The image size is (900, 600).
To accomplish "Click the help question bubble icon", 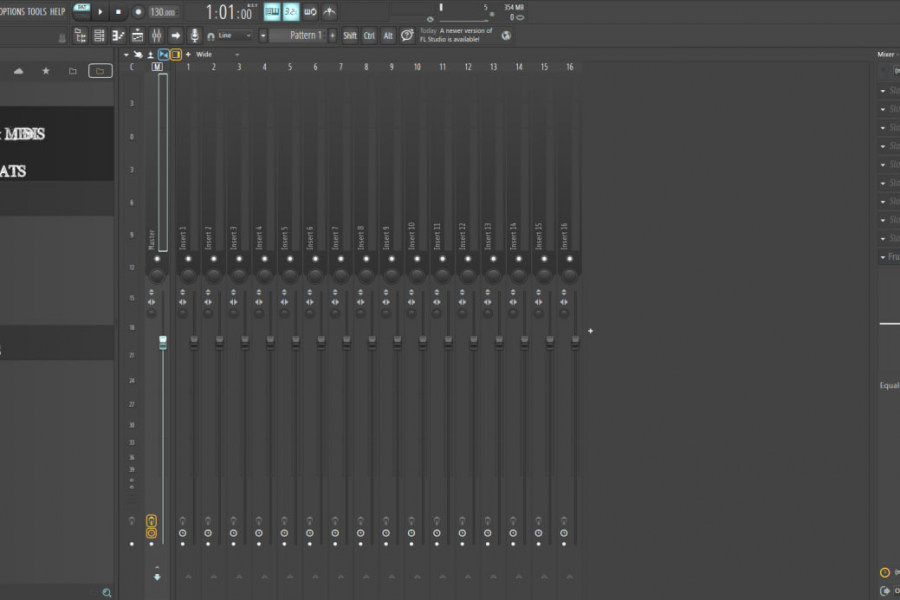I will [x=407, y=36].
